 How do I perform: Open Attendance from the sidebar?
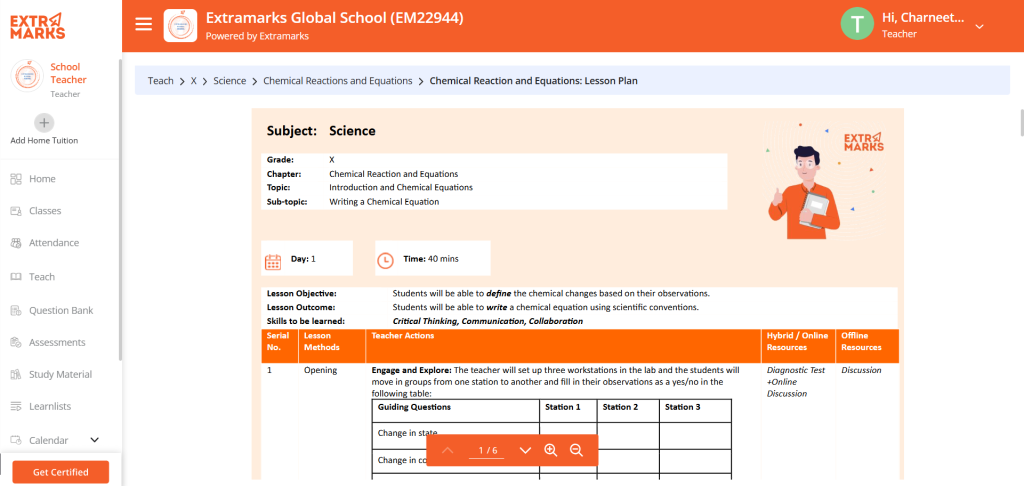54,242
